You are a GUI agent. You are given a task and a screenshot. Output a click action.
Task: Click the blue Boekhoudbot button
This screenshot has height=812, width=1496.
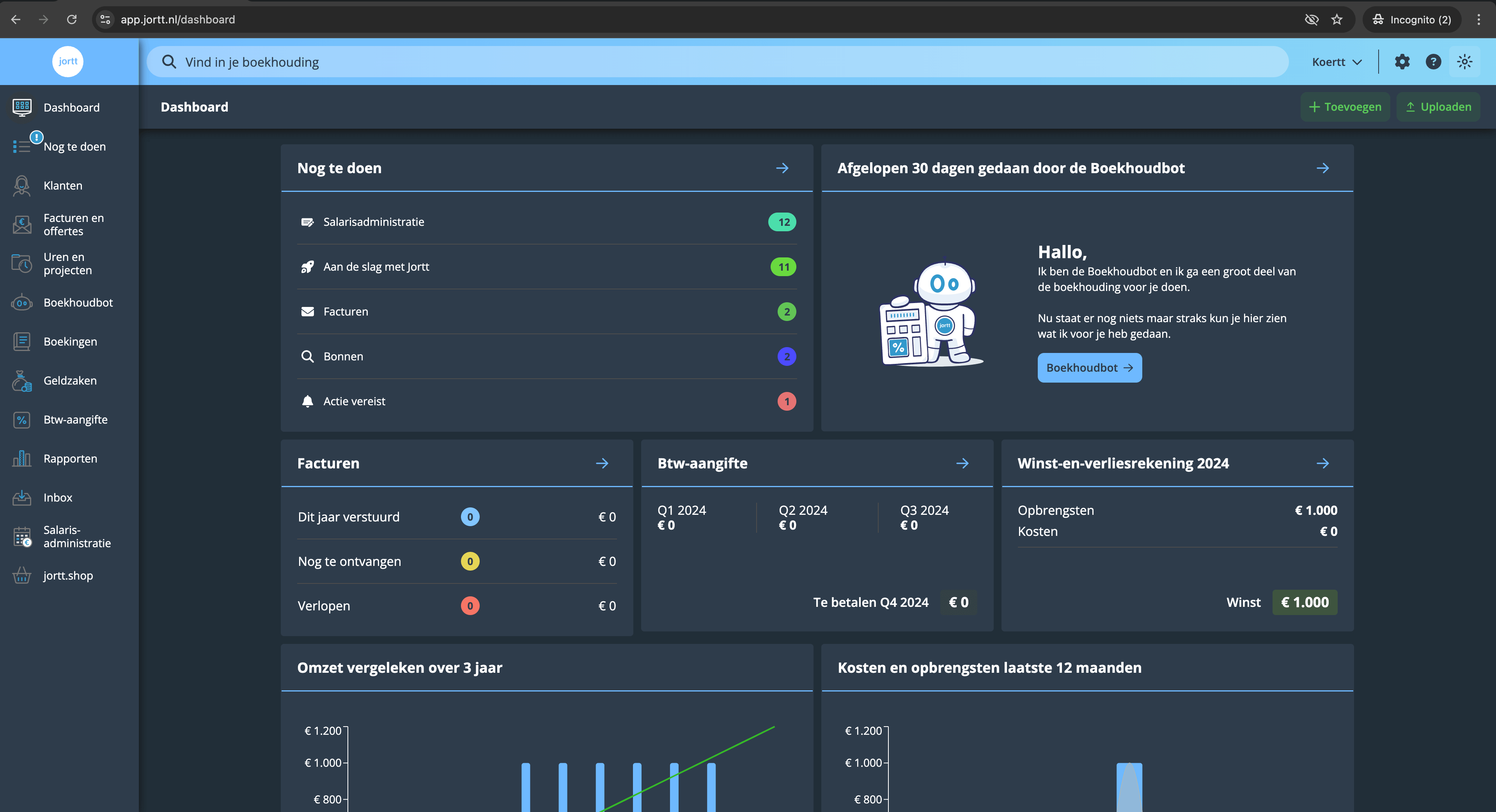coord(1090,368)
